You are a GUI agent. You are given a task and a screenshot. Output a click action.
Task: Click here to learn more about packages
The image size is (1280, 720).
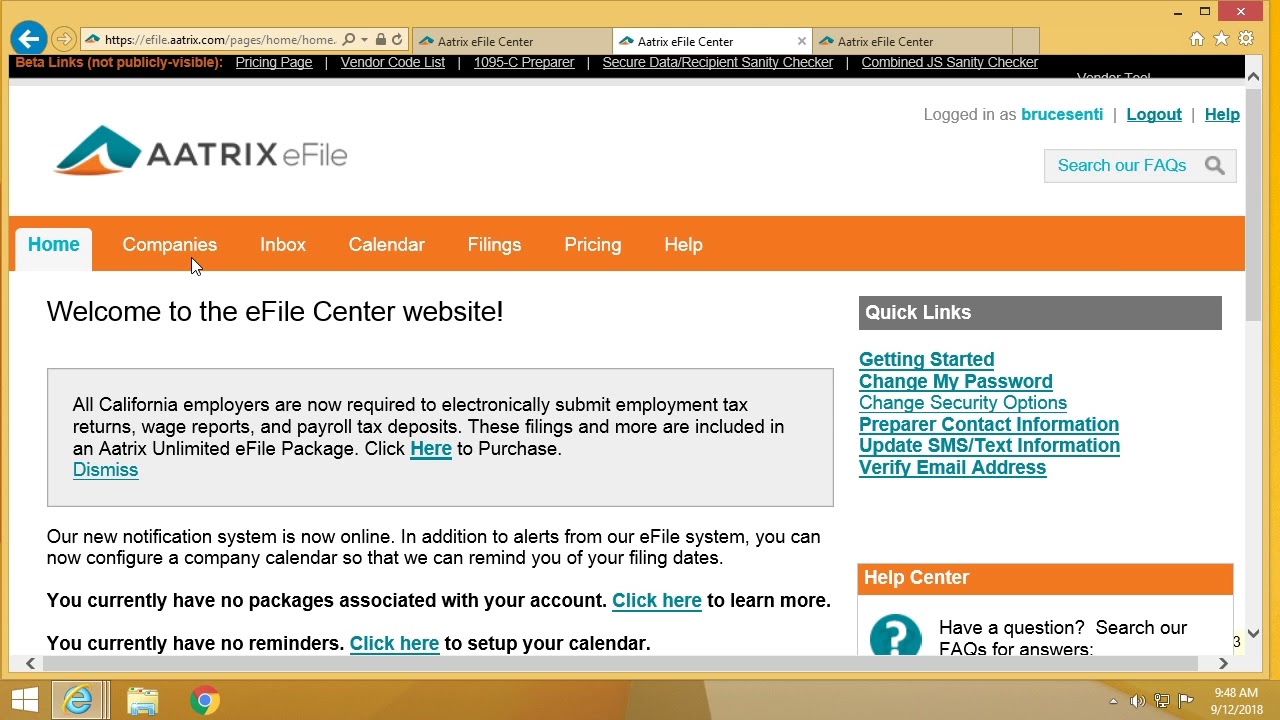pos(657,601)
